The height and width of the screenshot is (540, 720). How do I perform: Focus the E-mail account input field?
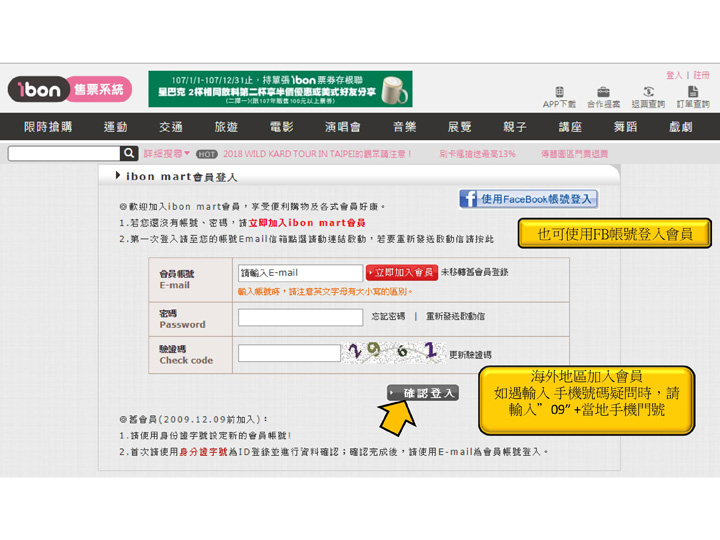300,272
